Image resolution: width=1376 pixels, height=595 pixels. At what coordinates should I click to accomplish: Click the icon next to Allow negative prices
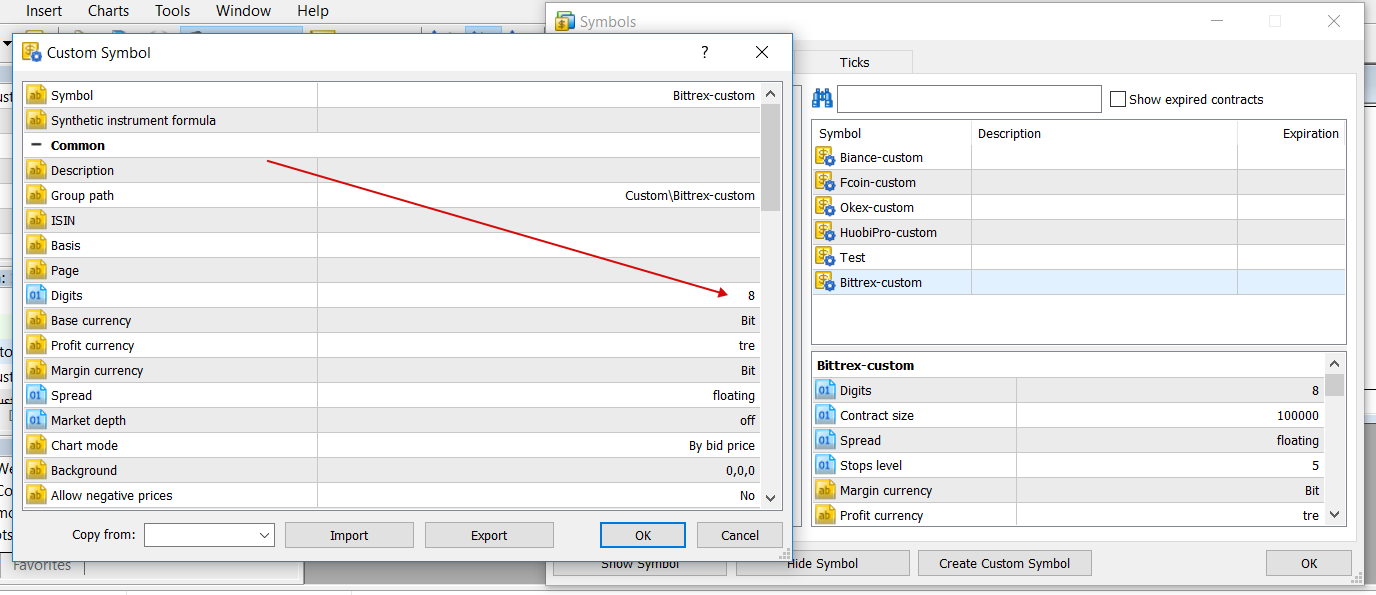[x=36, y=495]
